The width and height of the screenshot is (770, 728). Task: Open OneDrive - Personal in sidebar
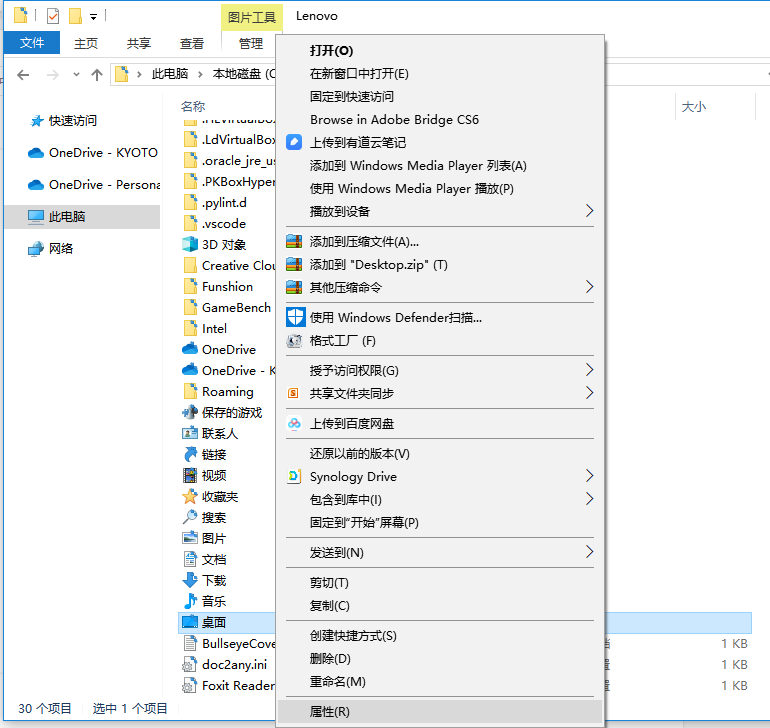(x=93, y=185)
